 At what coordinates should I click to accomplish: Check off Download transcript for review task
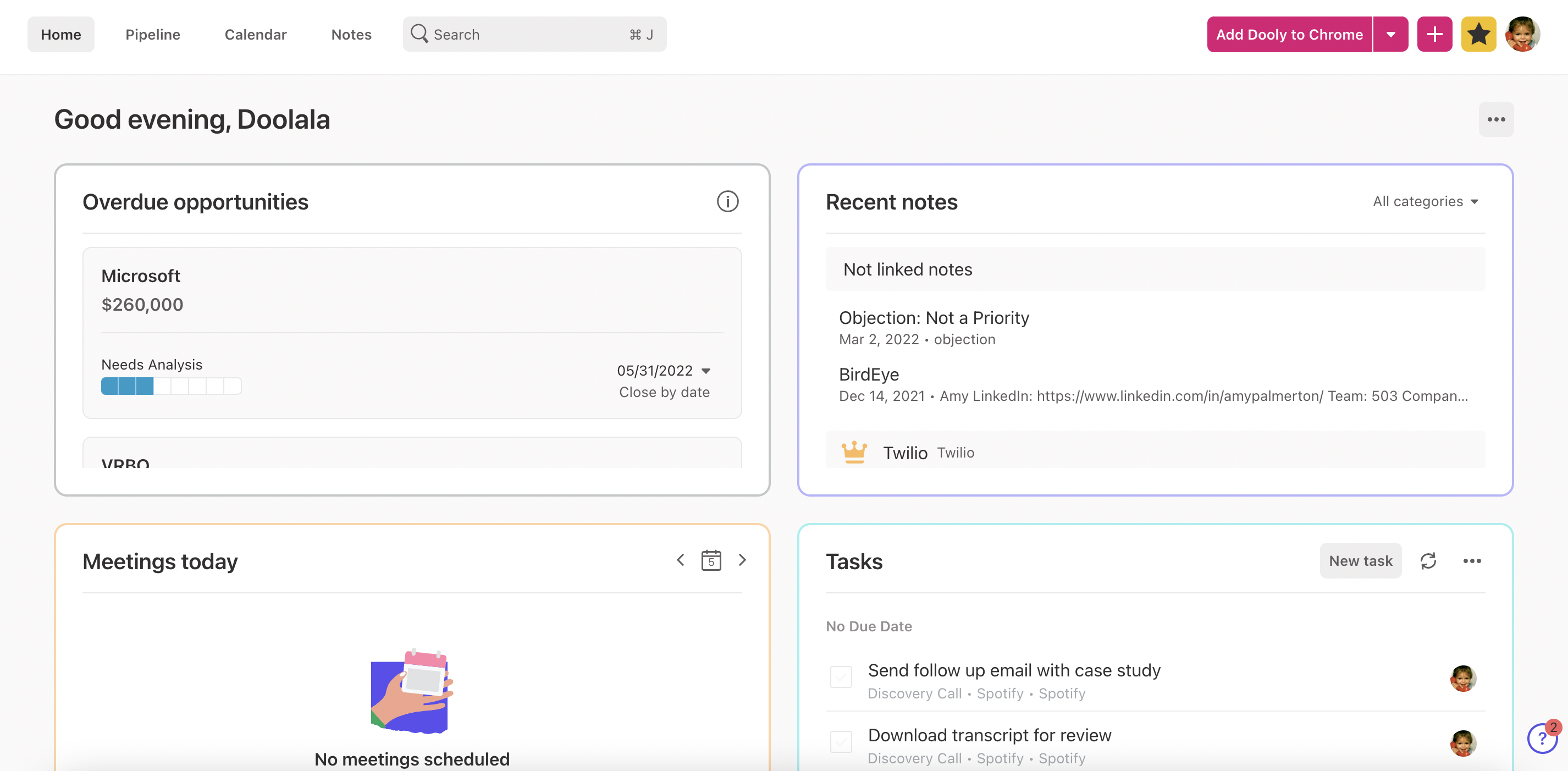(841, 742)
